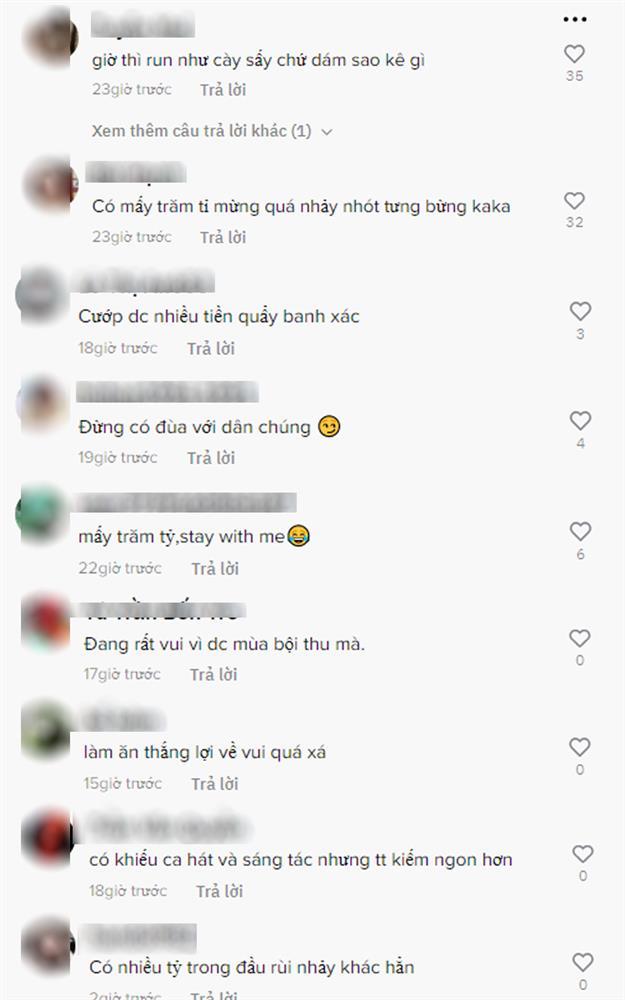Reply to 'có khiếu ca hát' comment
This screenshot has width=625, height=1000.
(219, 891)
